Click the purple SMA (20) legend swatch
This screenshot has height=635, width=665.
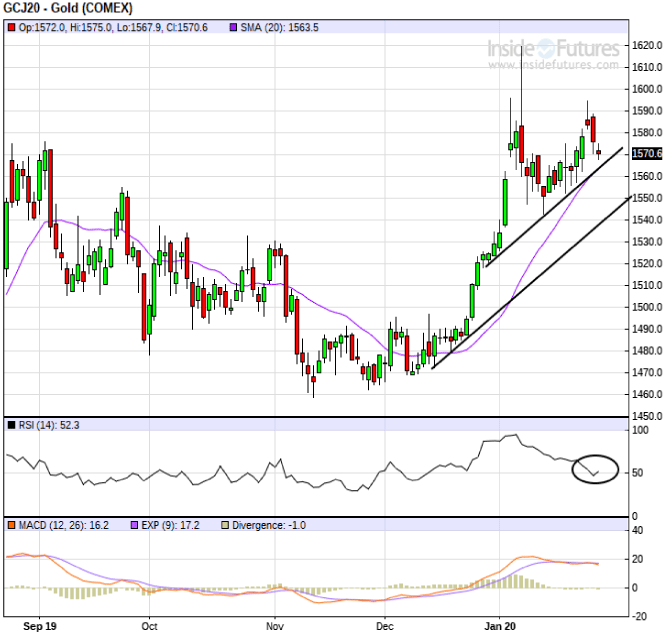tap(232, 27)
